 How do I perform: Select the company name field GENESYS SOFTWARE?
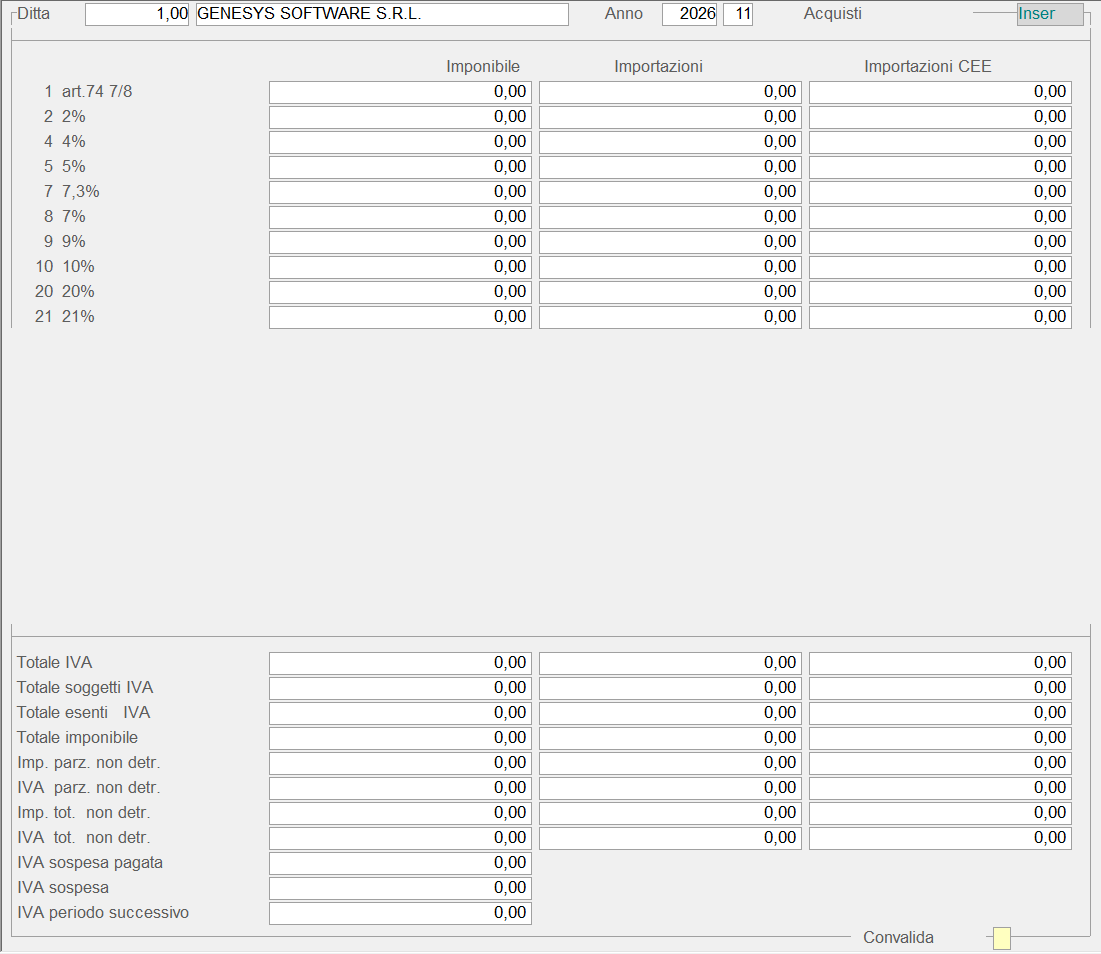pyautogui.click(x=382, y=14)
